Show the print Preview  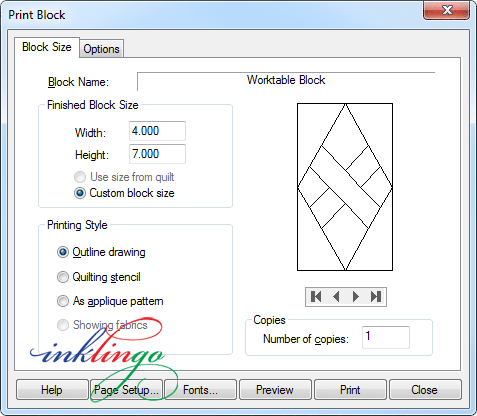pyautogui.click(x=275, y=390)
